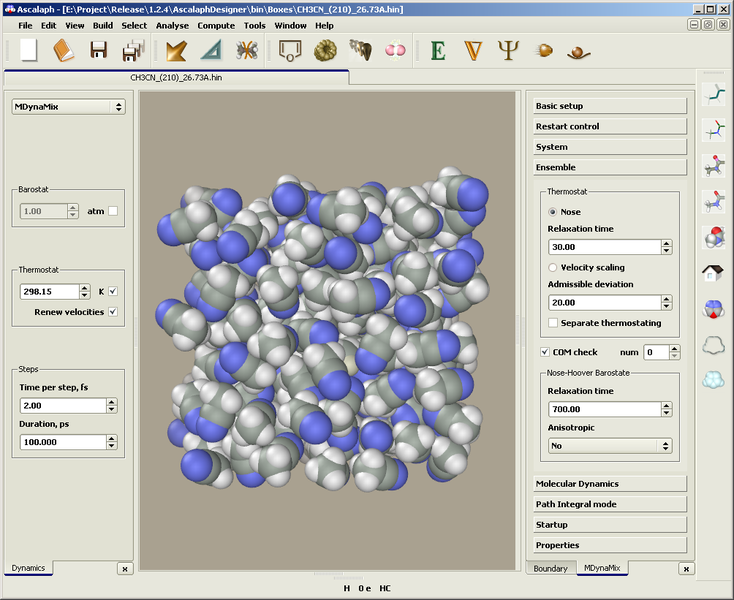Click the Psi symbol toolbar icon
734x600 pixels.
[x=510, y=50]
